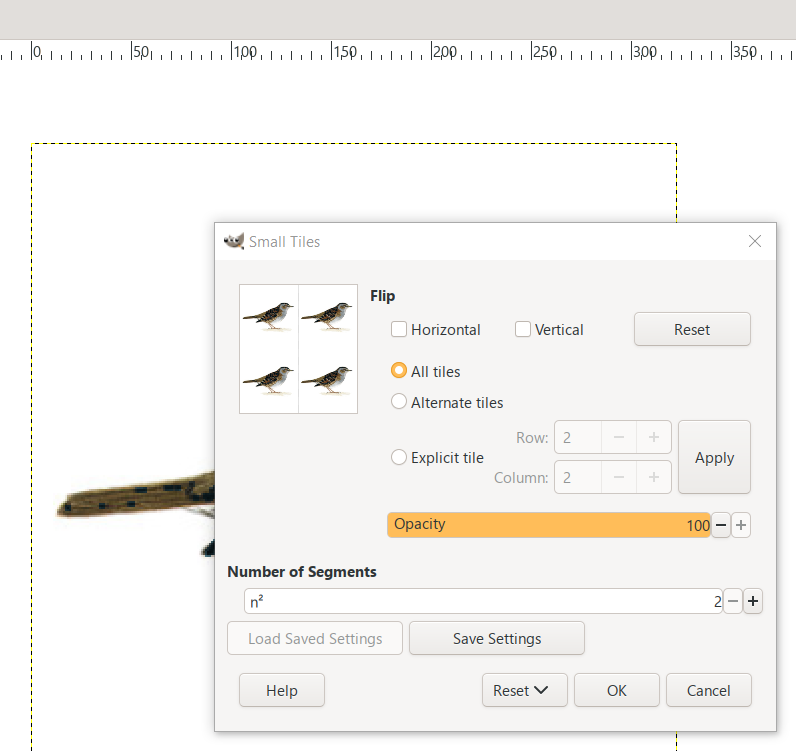Click the Row value field
Screen dimensions: 796x751
[578, 437]
